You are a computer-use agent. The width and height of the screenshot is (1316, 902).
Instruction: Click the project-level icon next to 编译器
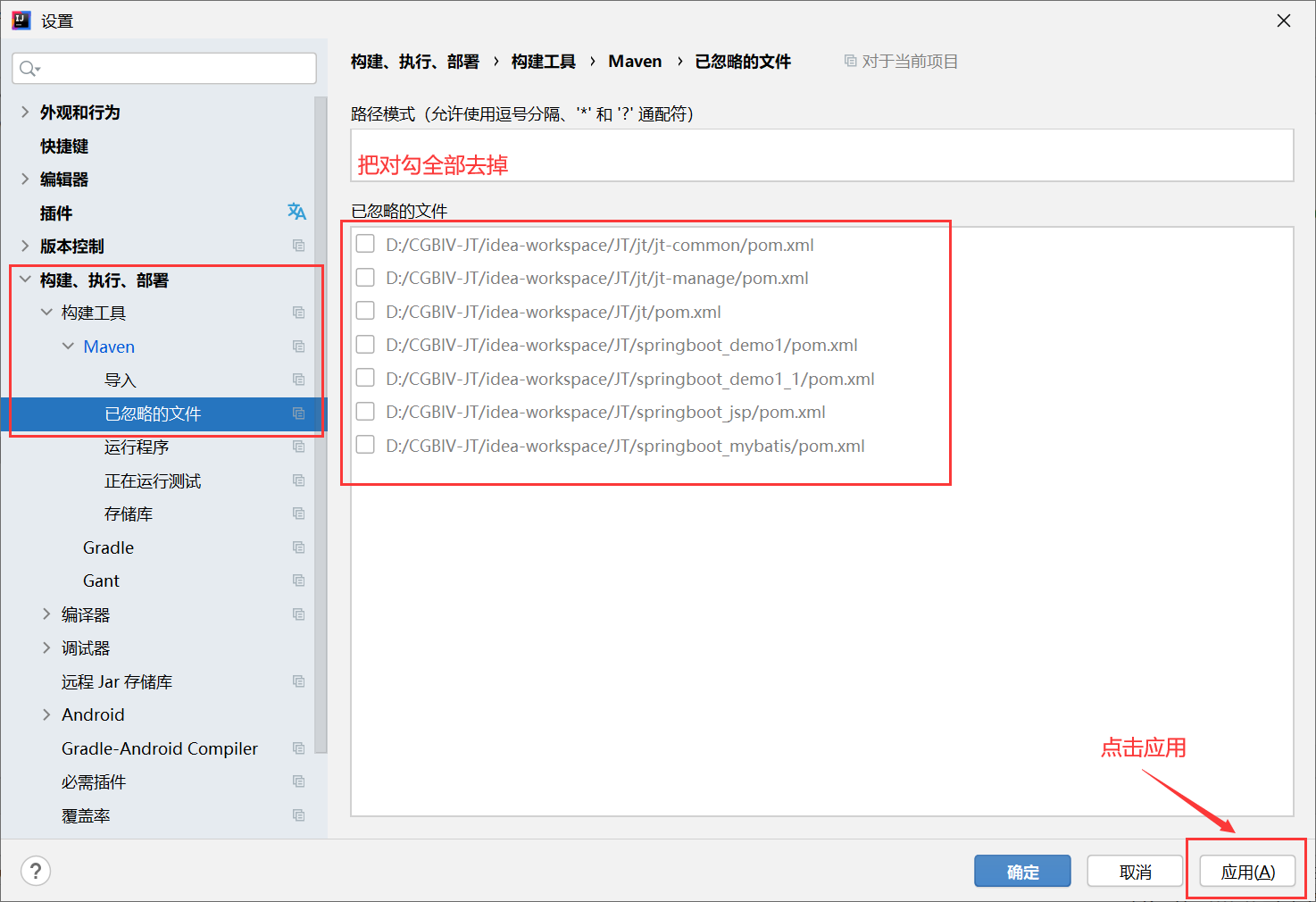[299, 614]
